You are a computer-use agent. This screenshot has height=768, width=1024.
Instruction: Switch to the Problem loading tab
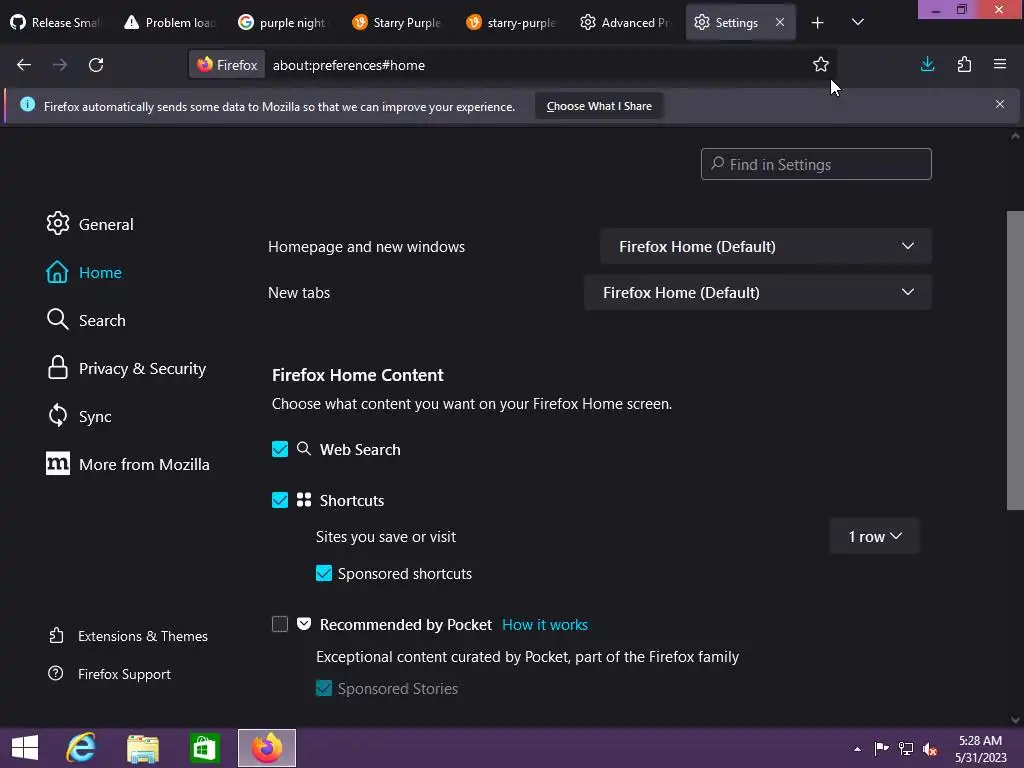tap(170, 22)
